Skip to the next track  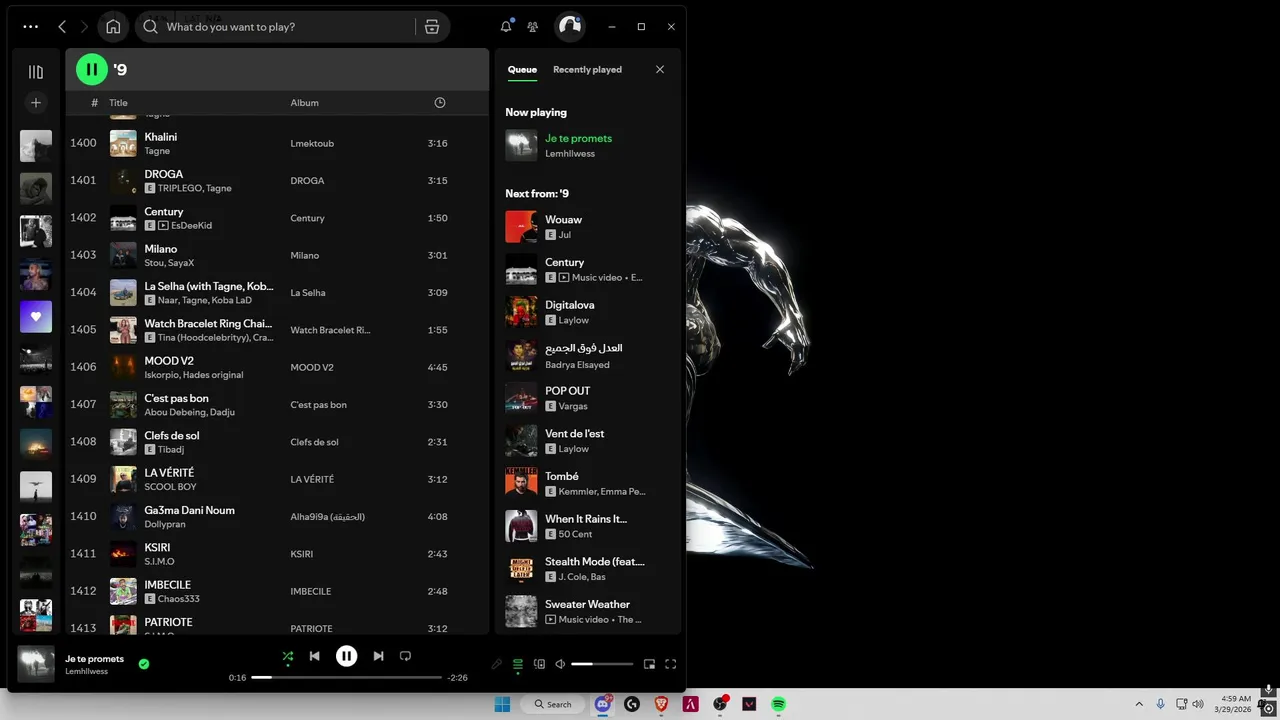(378, 656)
